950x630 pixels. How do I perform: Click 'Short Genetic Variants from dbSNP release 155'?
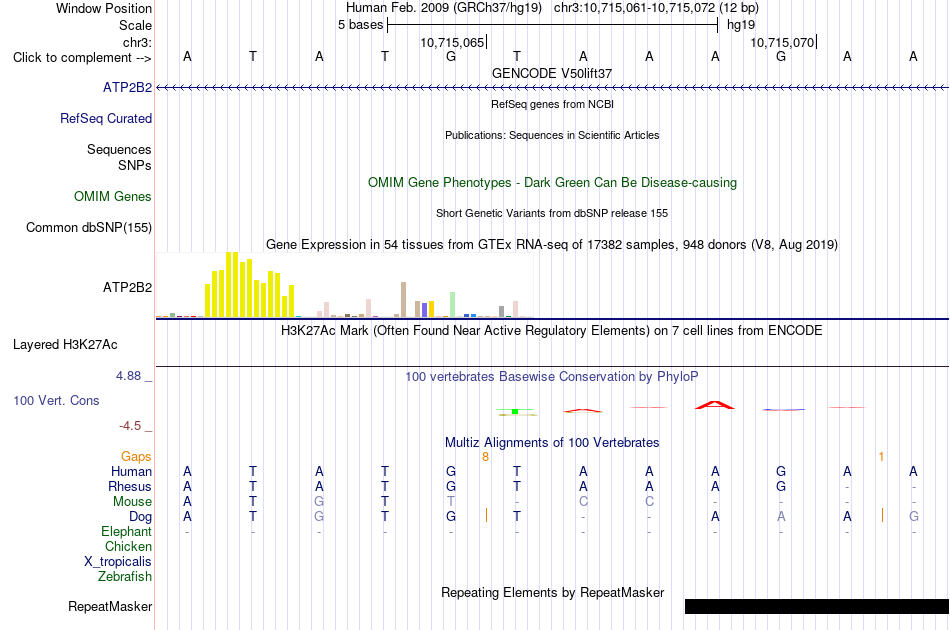tap(552, 213)
